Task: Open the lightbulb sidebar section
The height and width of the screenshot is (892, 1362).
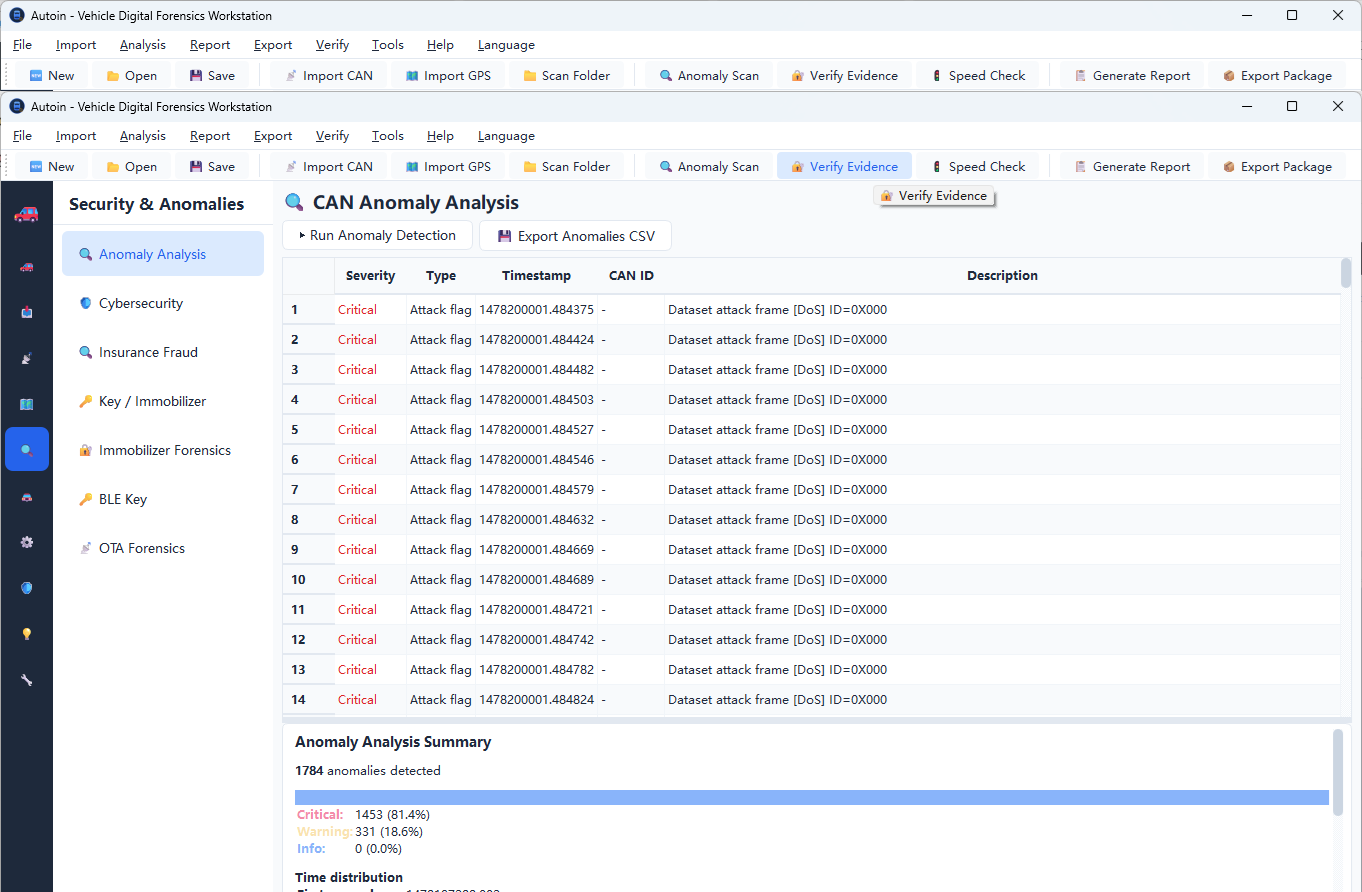Action: click(x=26, y=634)
